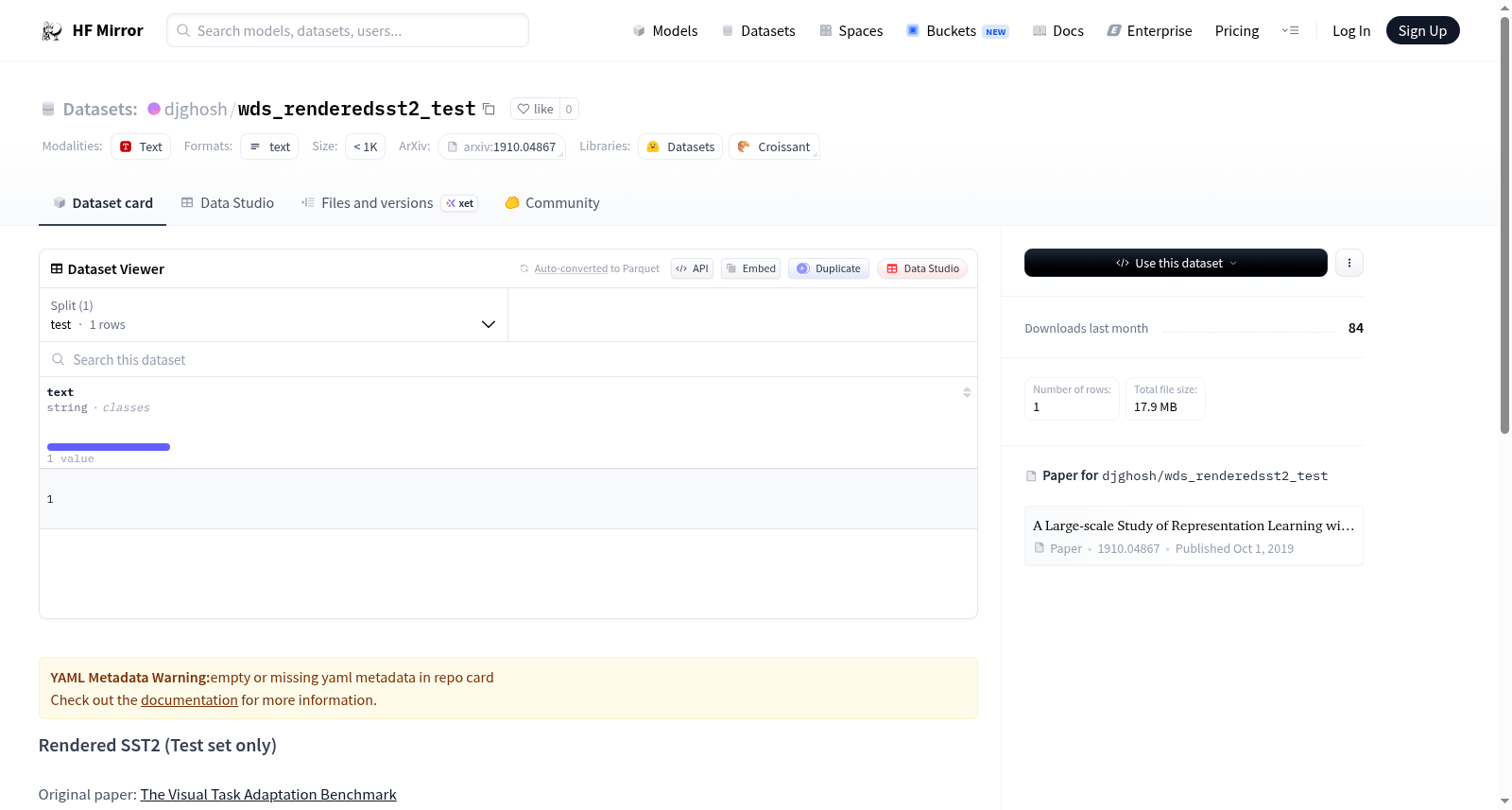Open the djghosh profile link
1512x810 pixels.
click(196, 109)
